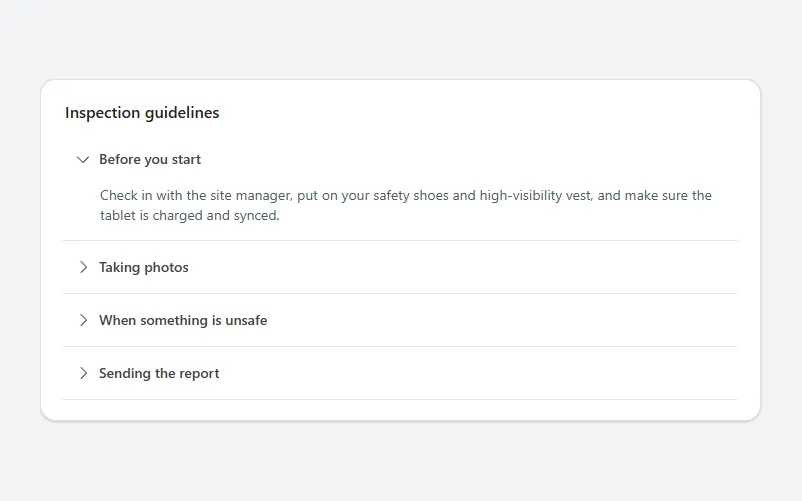Open the Taking photos section title
Screen dimensions: 802x501
click(x=144, y=267)
